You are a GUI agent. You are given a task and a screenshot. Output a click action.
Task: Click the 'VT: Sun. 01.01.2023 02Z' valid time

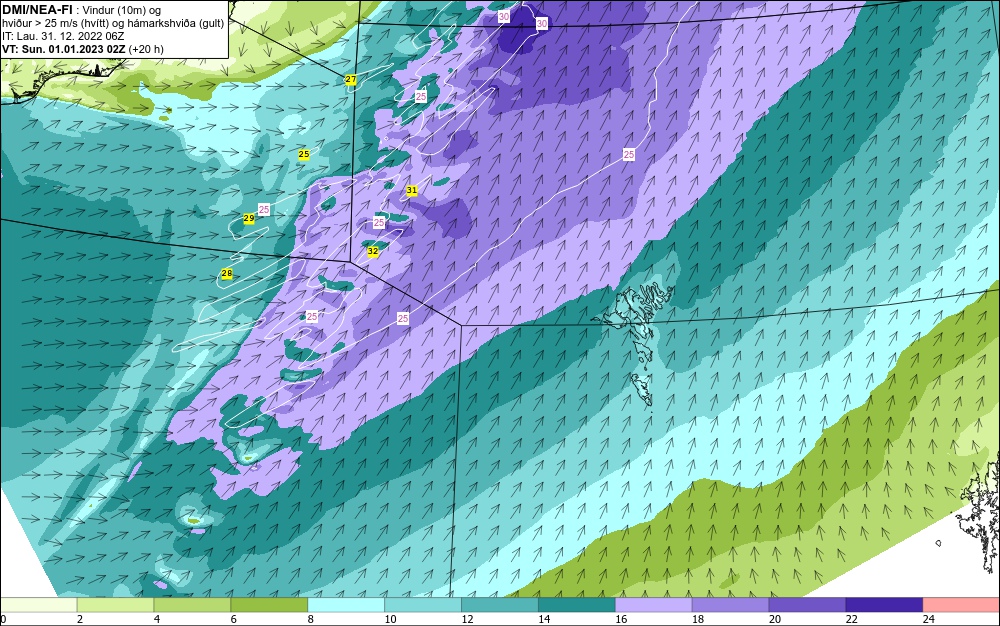coord(64,49)
